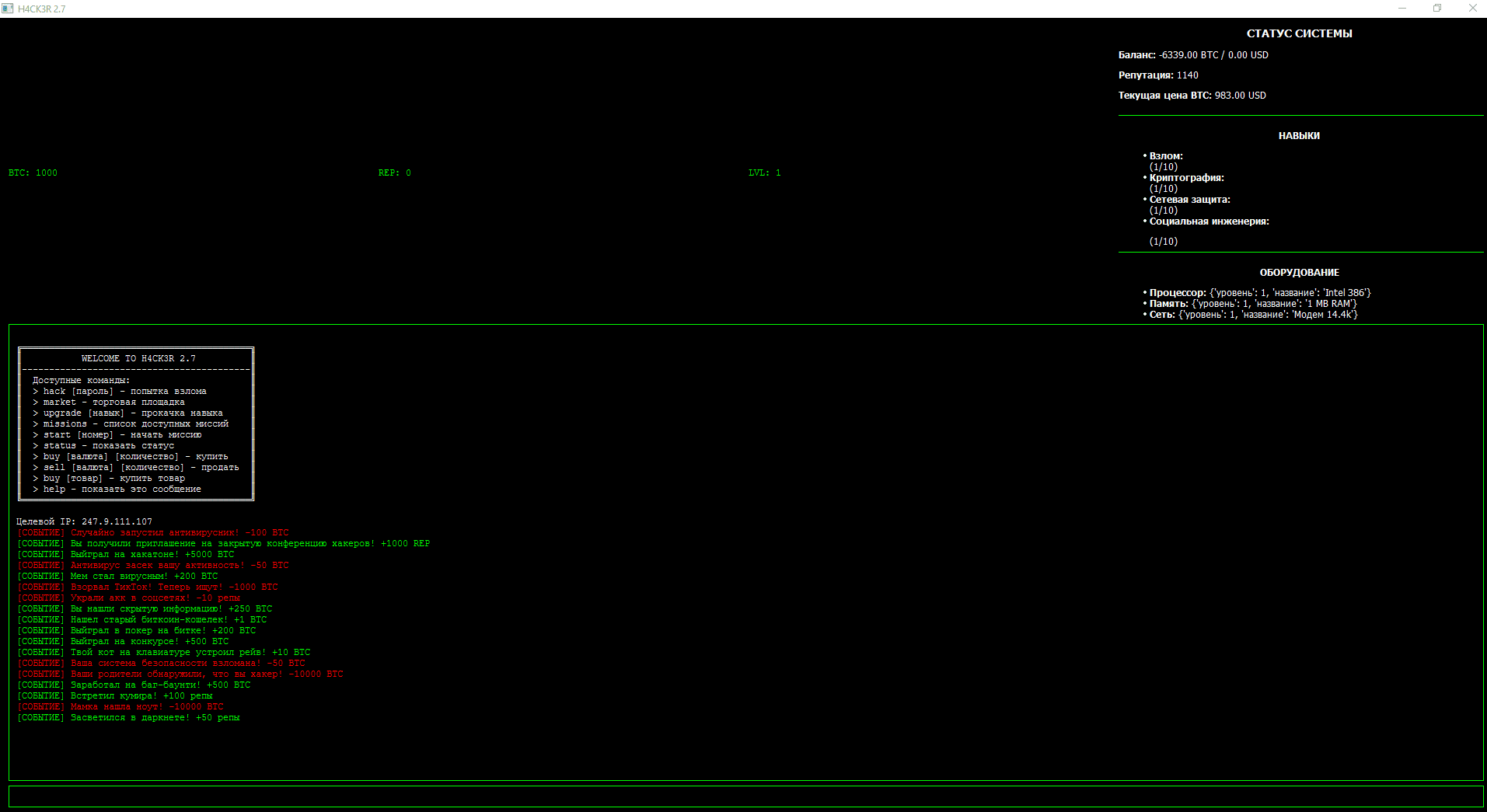Click "buy [валюта] [количество] - купить" line
Viewport: 1487px width, 812px height.
131,456
